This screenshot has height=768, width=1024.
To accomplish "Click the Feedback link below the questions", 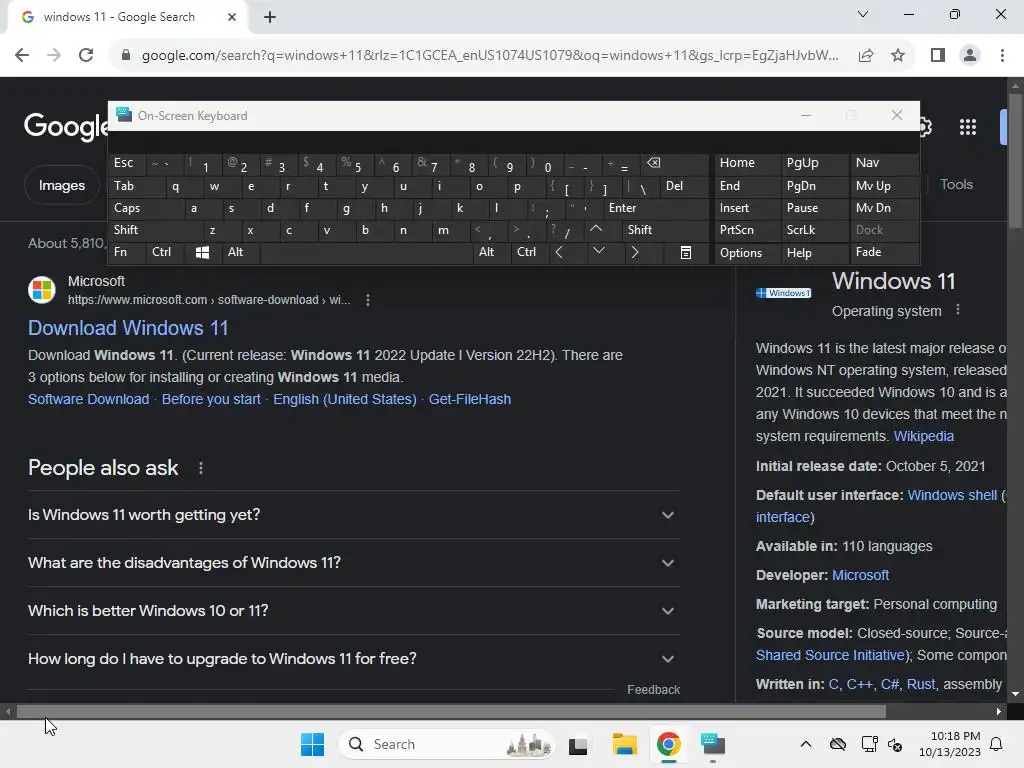I will click(x=653, y=690).
